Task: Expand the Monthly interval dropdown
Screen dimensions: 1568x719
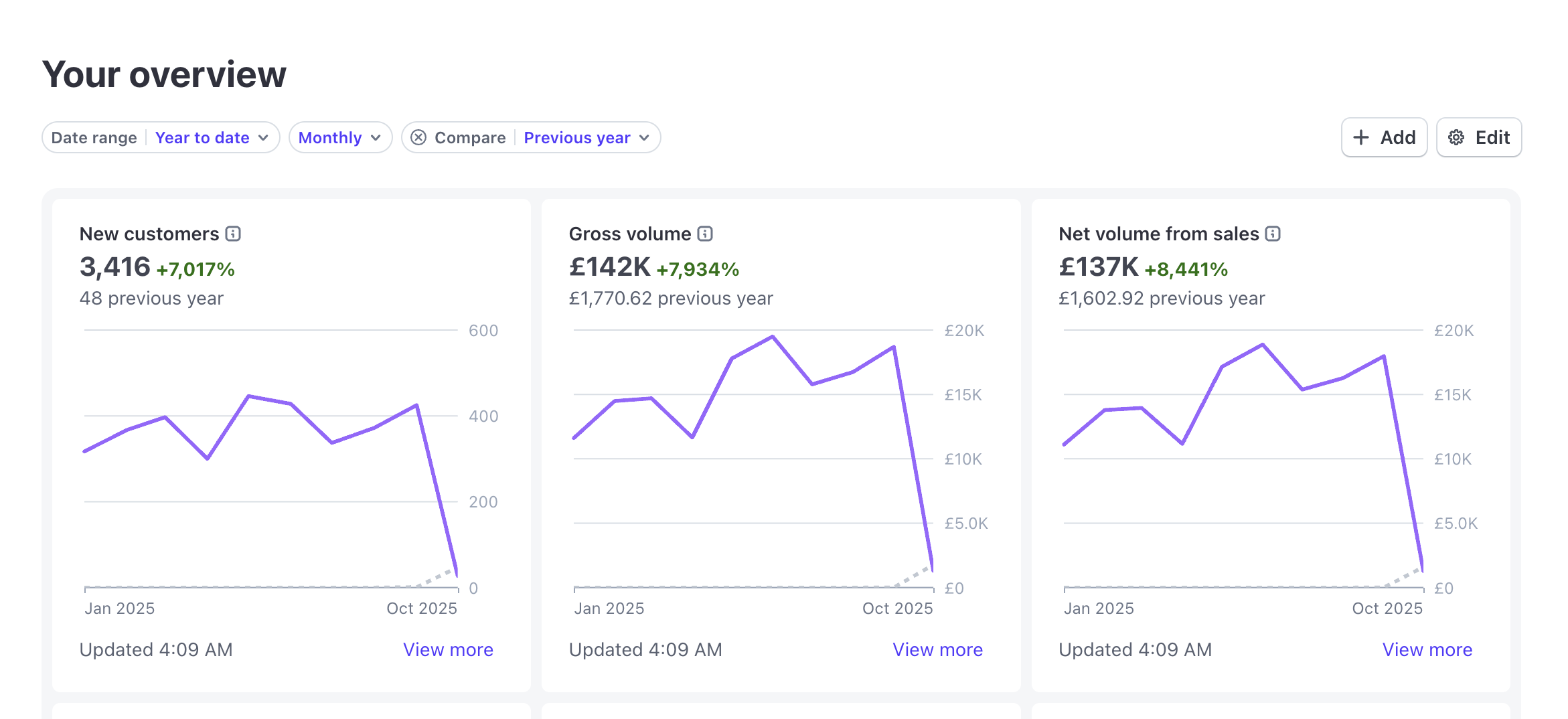Action: [340, 137]
